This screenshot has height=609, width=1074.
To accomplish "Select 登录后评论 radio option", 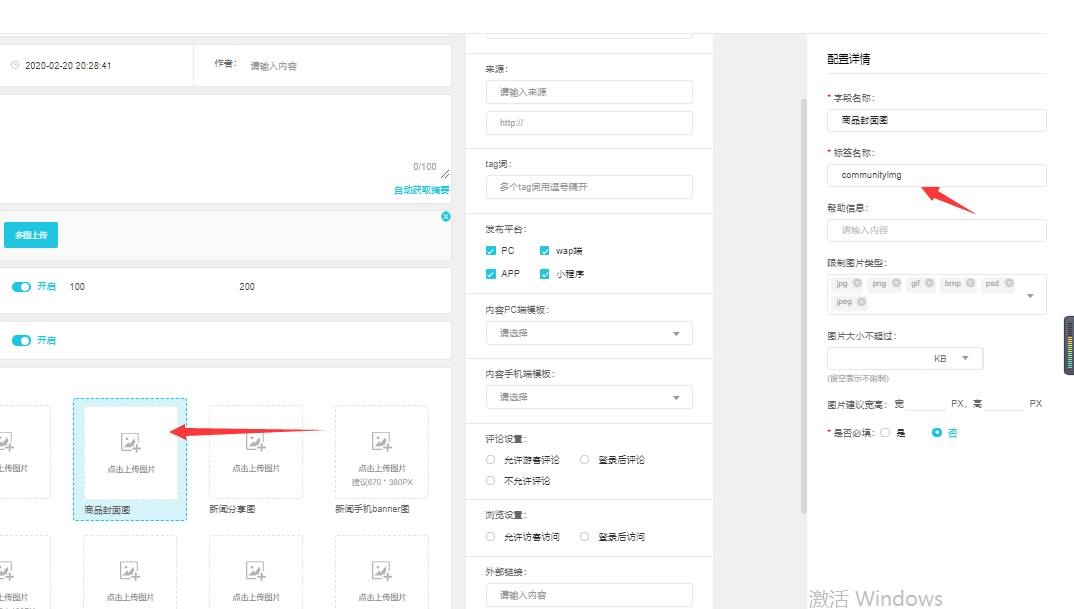I will (x=584, y=460).
